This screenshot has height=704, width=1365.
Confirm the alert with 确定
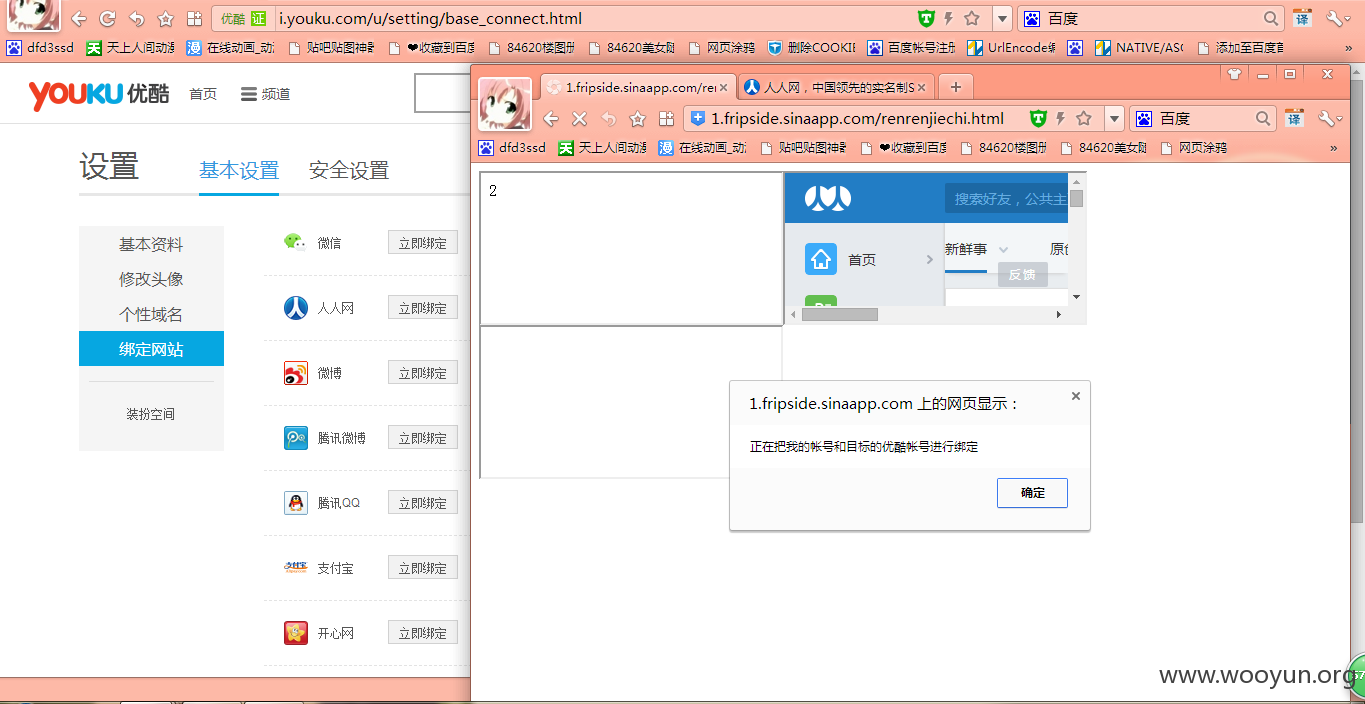(x=1032, y=493)
